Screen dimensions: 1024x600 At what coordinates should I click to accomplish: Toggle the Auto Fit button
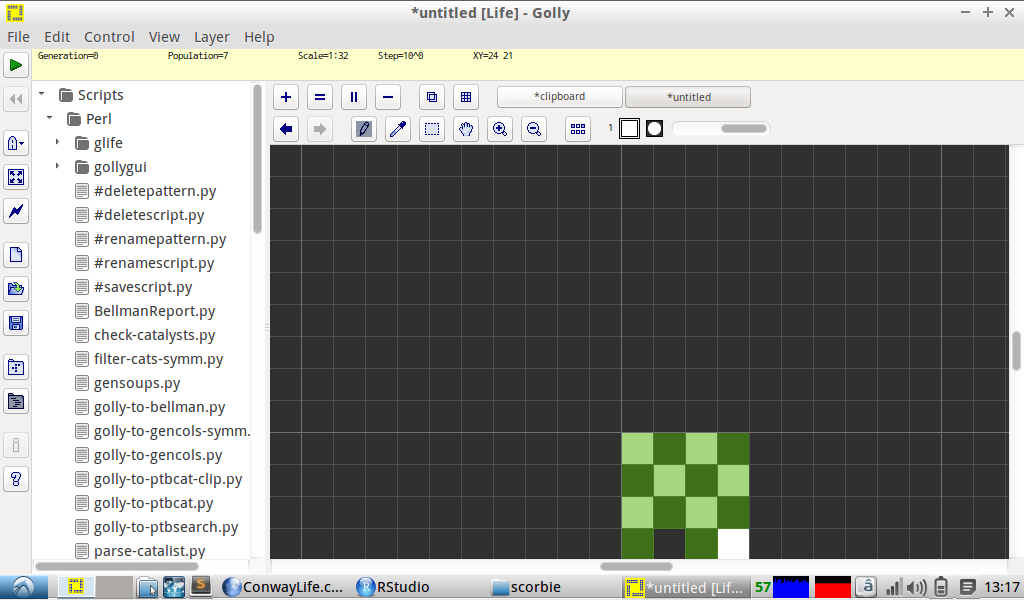click(x=16, y=177)
